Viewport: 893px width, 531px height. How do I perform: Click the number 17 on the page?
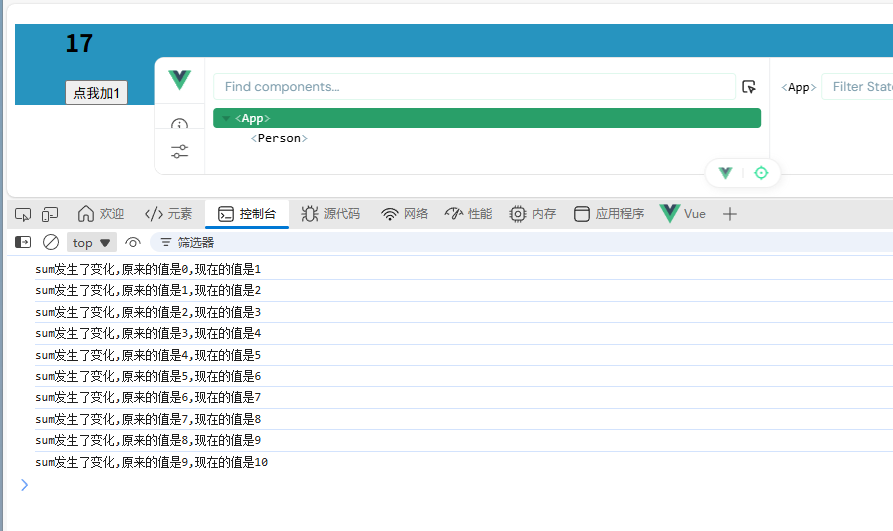click(x=79, y=43)
